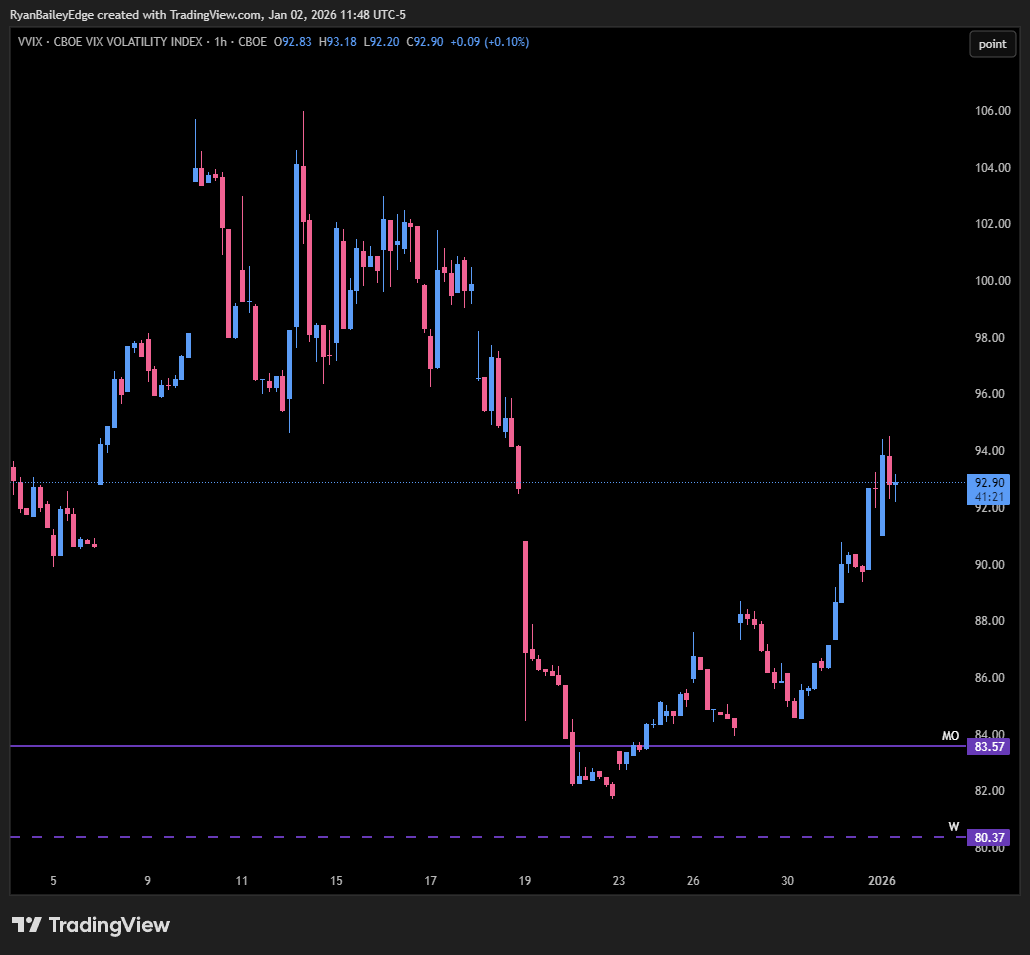The image size is (1030, 955).
Task: Click the date label 19 on time axis
Action: point(524,881)
